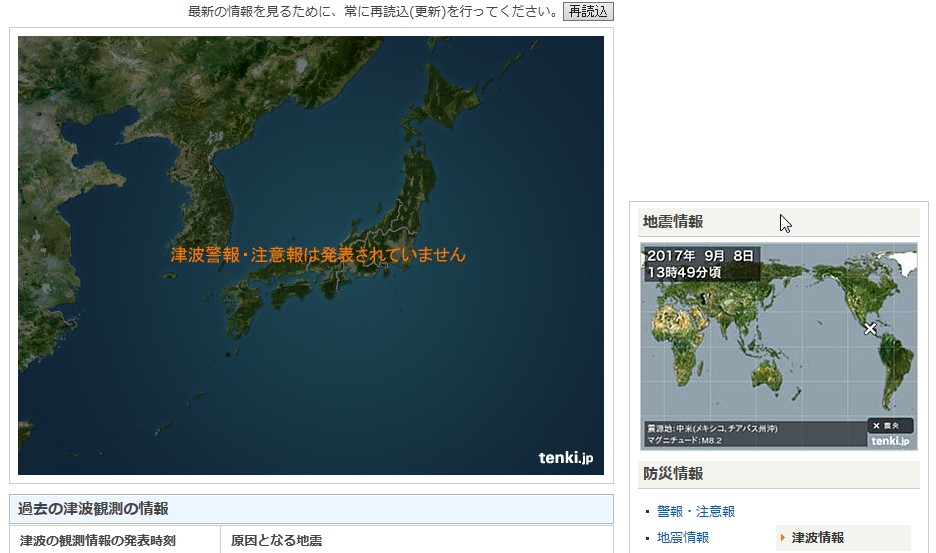Click tenki.jp logo on the earthquake map
Viewport: 936px width, 553px height.
pos(889,441)
